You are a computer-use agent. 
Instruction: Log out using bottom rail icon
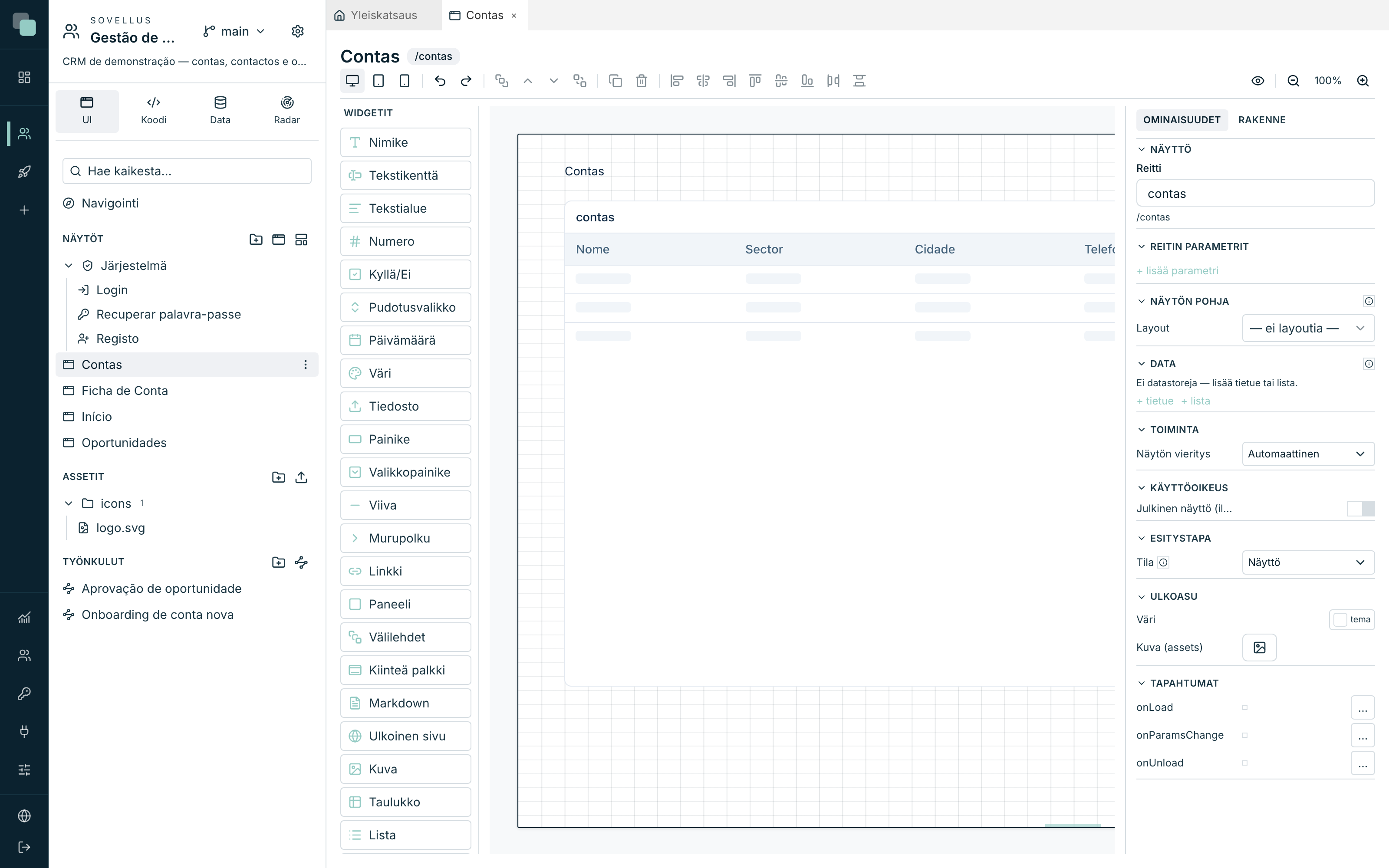[24, 847]
